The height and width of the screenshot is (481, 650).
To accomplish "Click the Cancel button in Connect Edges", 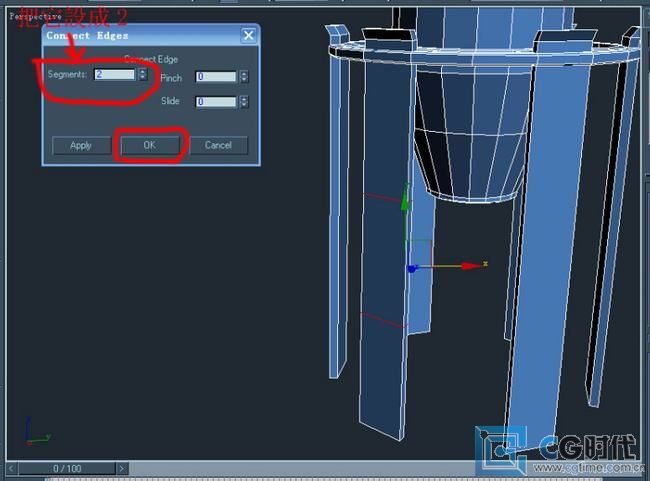I will pyautogui.click(x=218, y=145).
